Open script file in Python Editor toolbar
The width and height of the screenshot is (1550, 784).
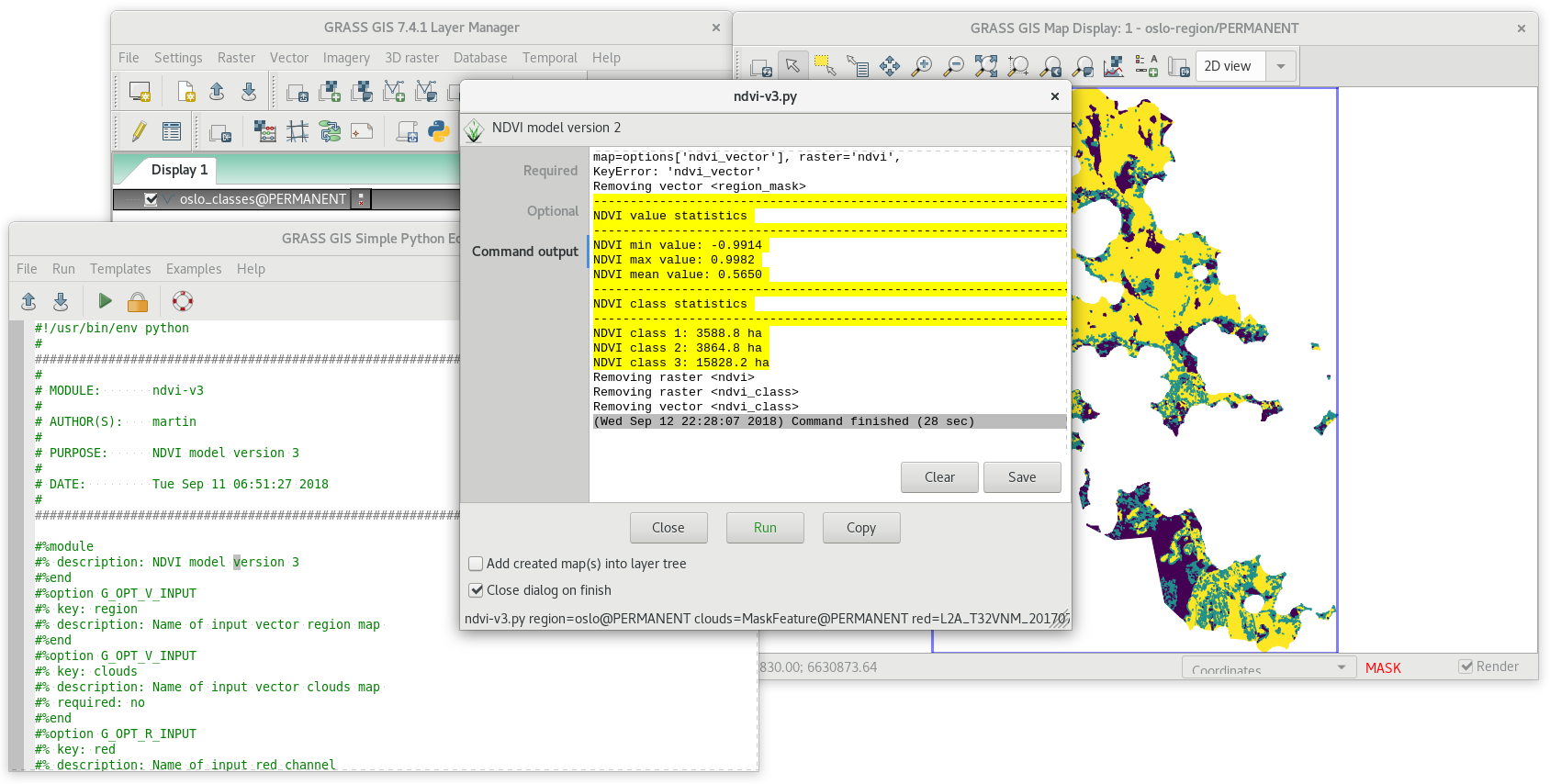click(28, 301)
